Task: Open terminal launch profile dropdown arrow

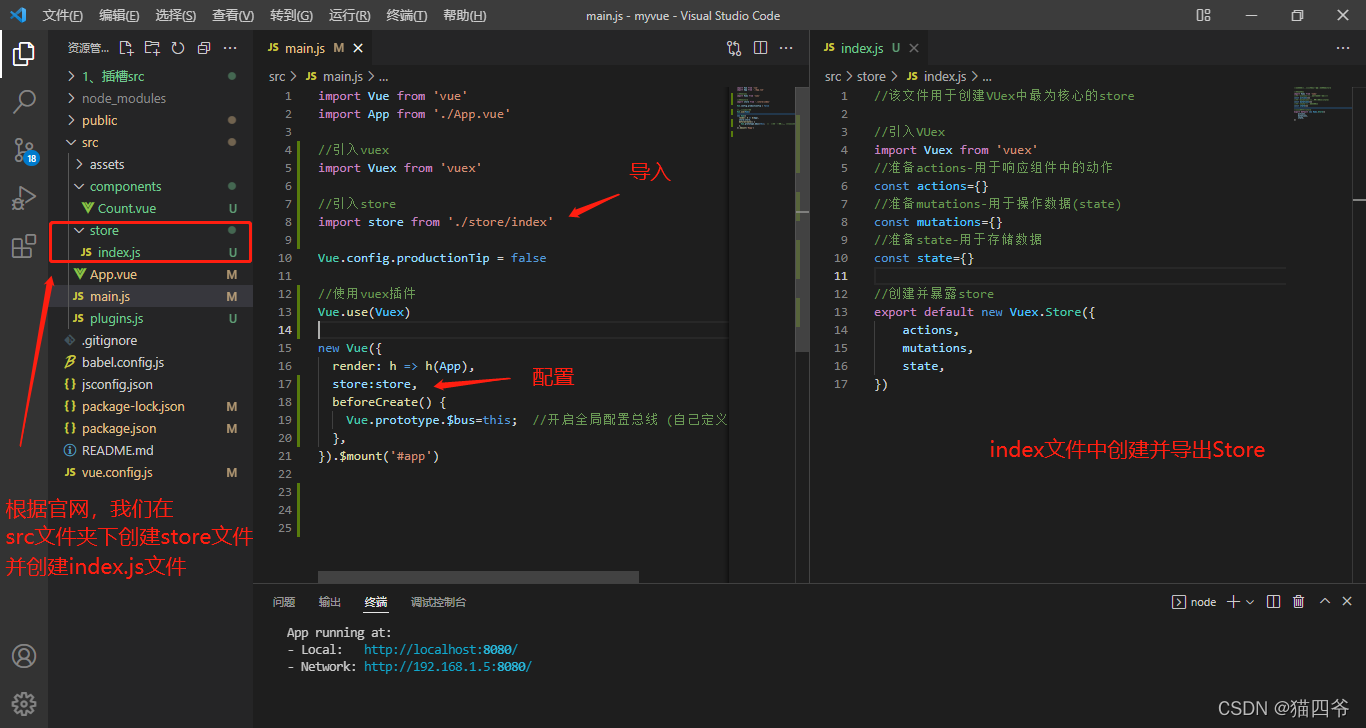Action: (1250, 602)
